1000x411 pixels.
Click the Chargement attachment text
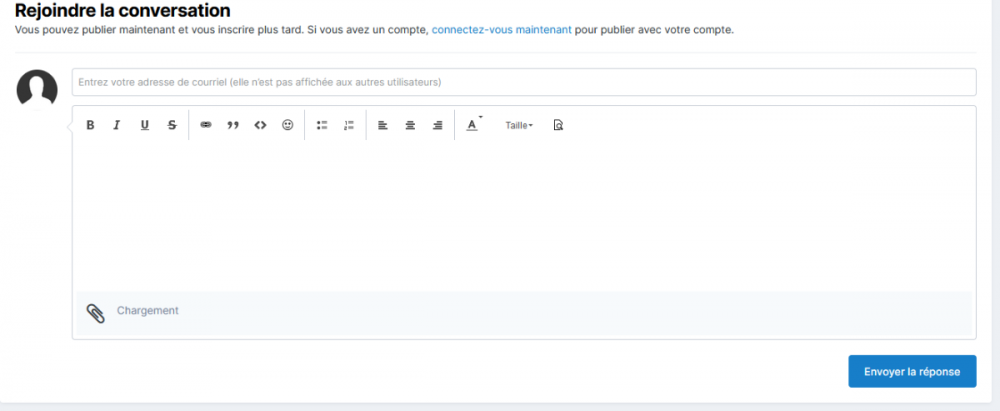coord(148,311)
